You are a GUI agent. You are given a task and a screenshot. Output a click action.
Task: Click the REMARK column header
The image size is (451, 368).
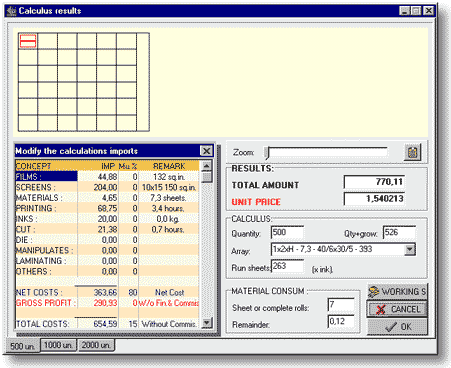click(169, 166)
